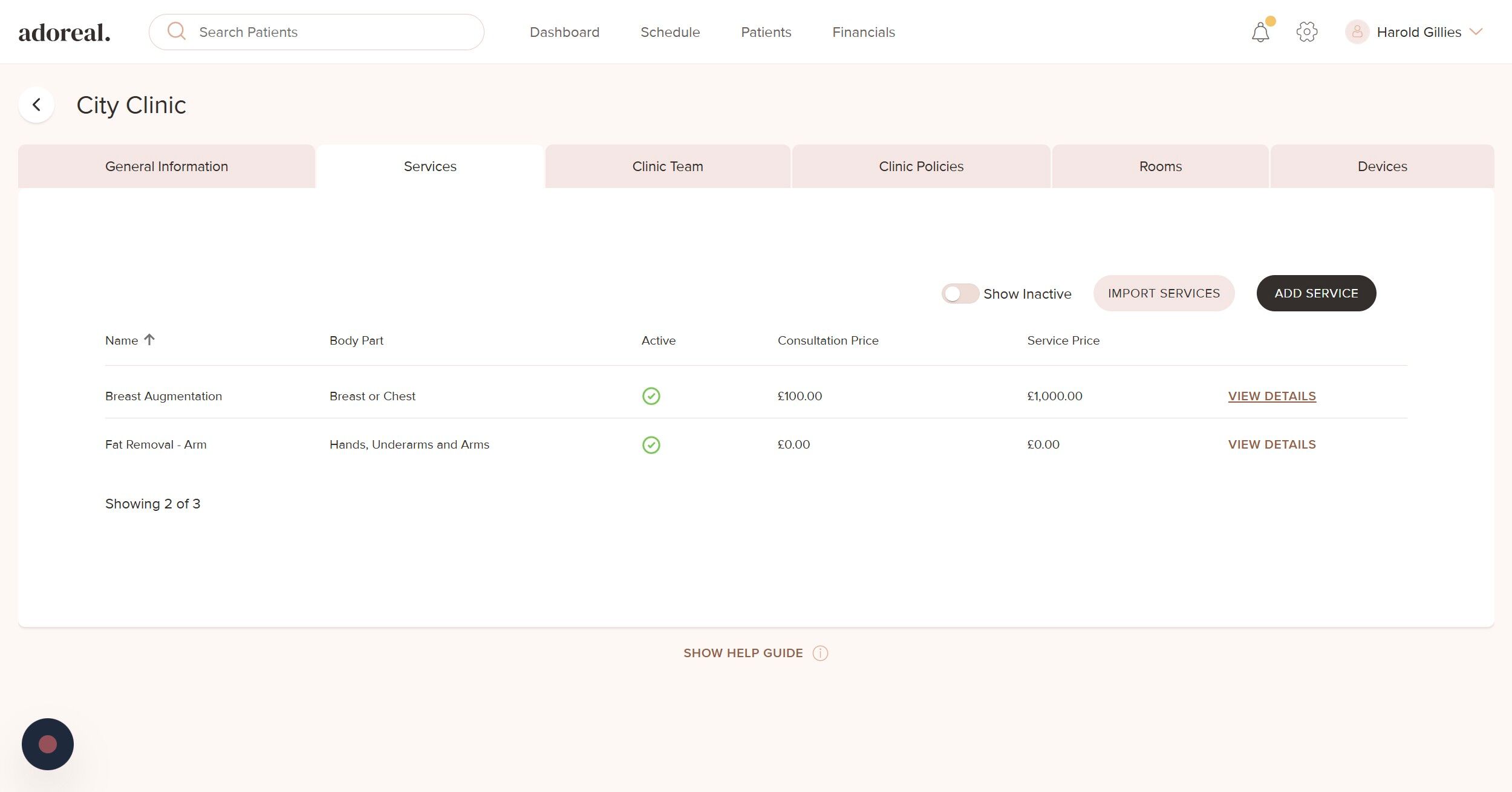Toggle the Show Inactive switch

click(x=960, y=294)
